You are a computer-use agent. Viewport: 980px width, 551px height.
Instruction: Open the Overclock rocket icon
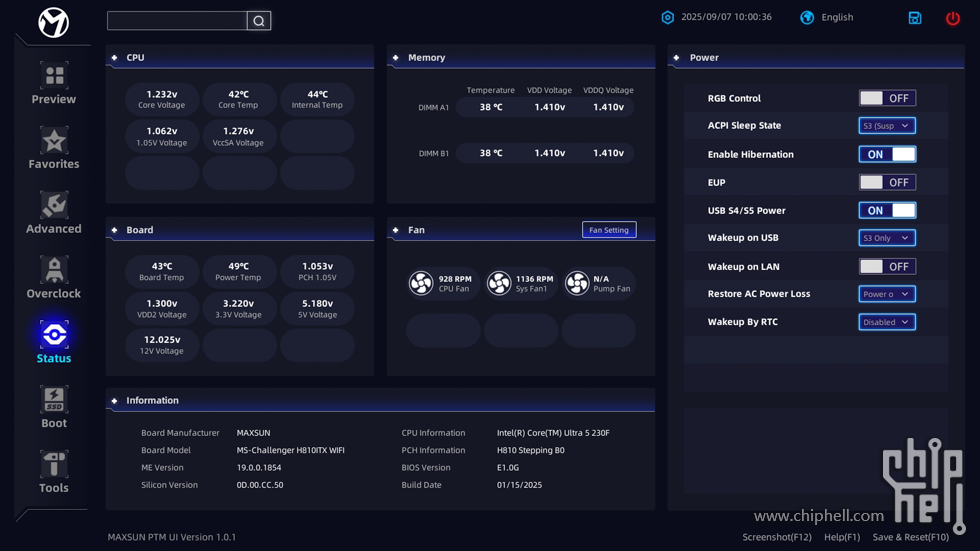(x=54, y=271)
